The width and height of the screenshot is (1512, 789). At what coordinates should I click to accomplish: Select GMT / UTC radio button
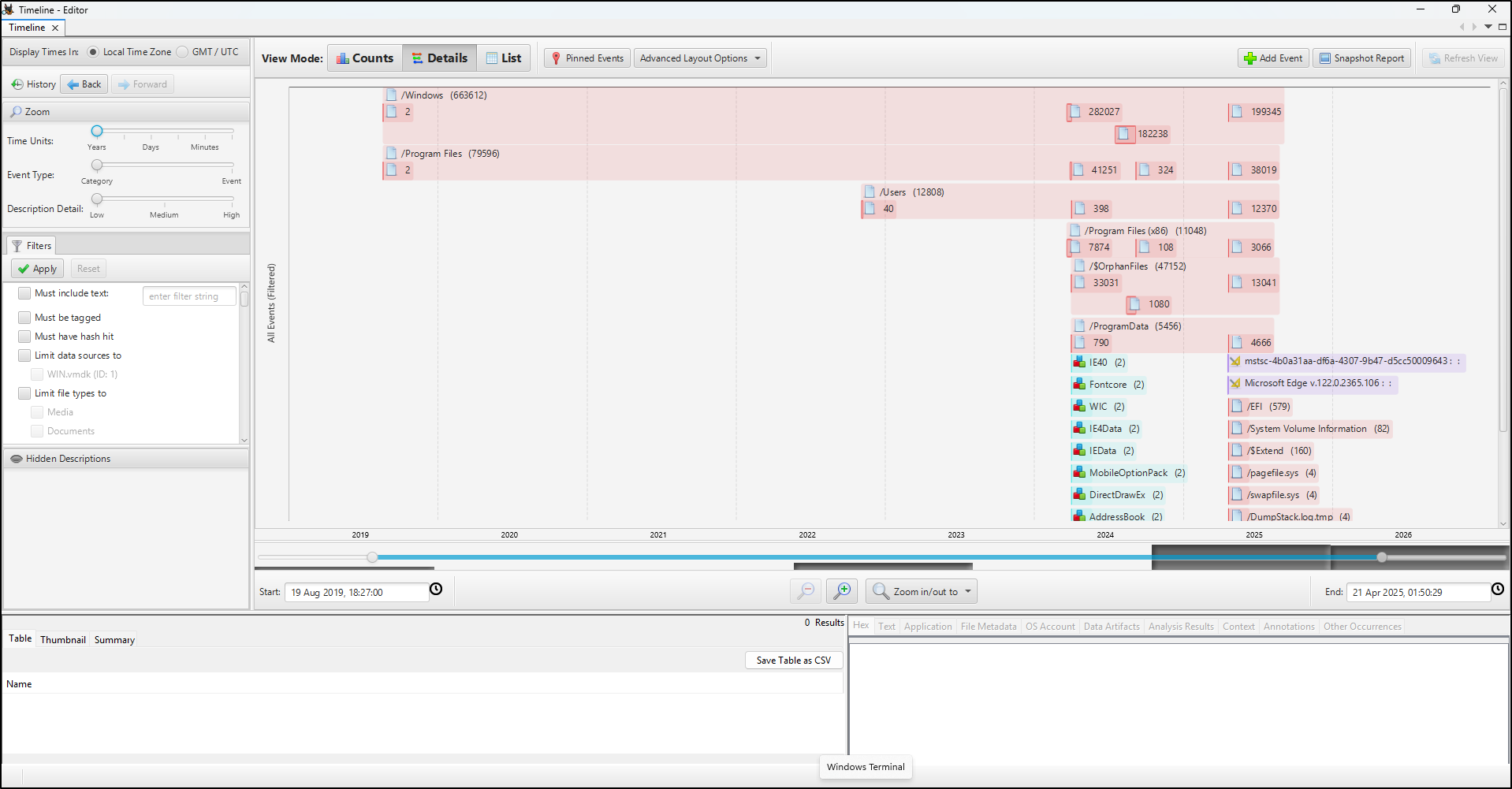[x=182, y=52]
